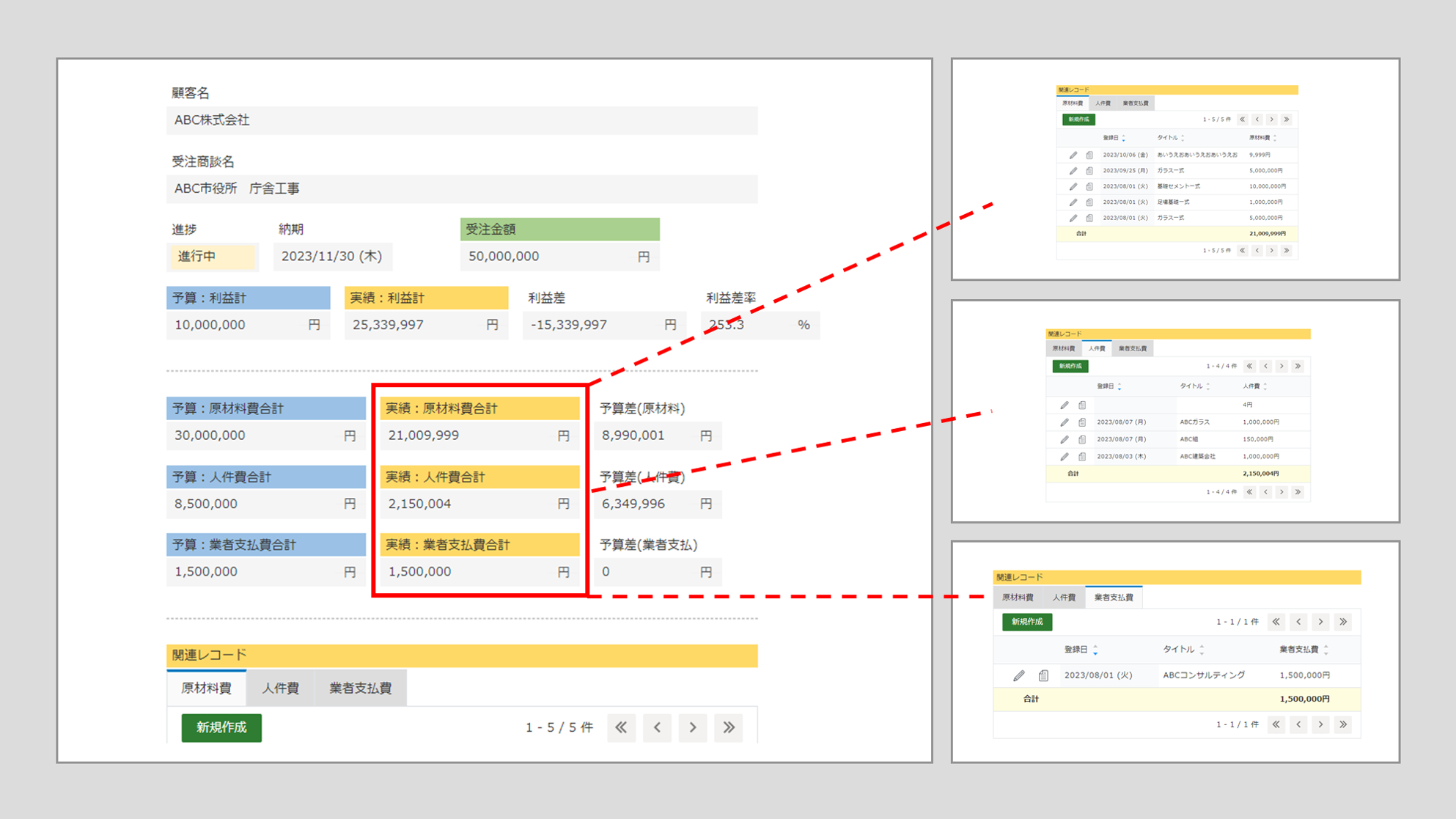Click pencil edit icon on ABCコンサルティング row

point(1019,675)
